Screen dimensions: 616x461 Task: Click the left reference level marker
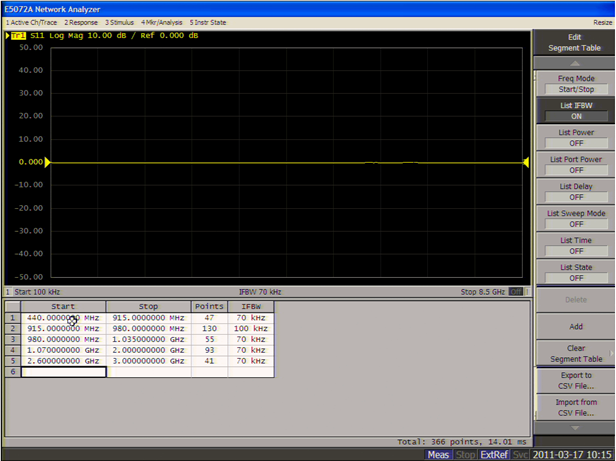pyautogui.click(x=47, y=162)
